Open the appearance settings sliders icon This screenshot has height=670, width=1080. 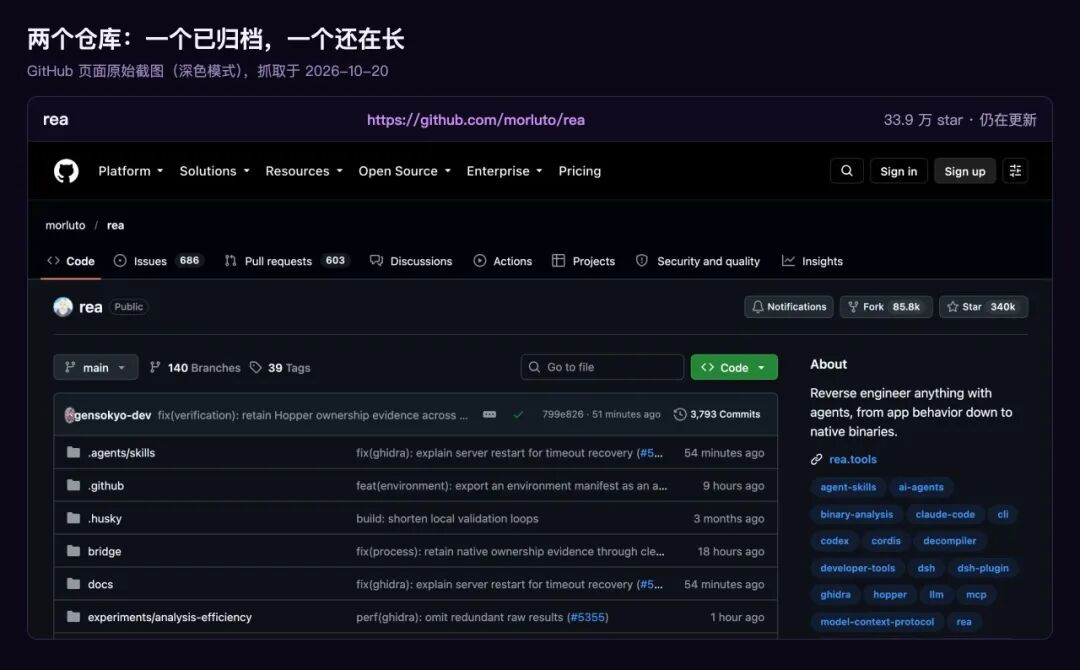(x=1015, y=171)
